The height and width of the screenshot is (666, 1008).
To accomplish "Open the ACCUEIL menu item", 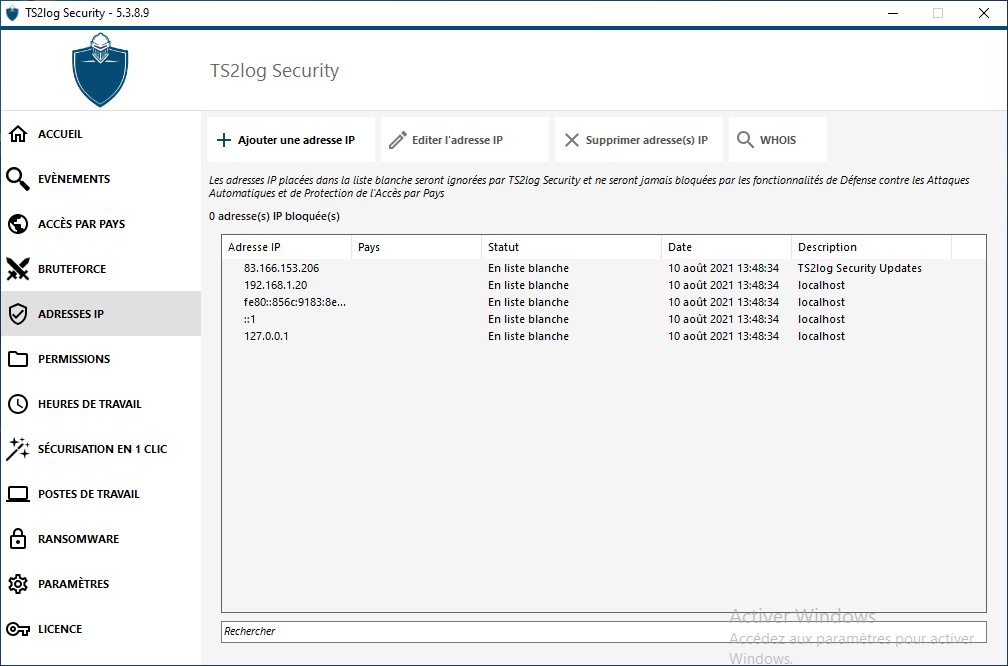I will (101, 134).
